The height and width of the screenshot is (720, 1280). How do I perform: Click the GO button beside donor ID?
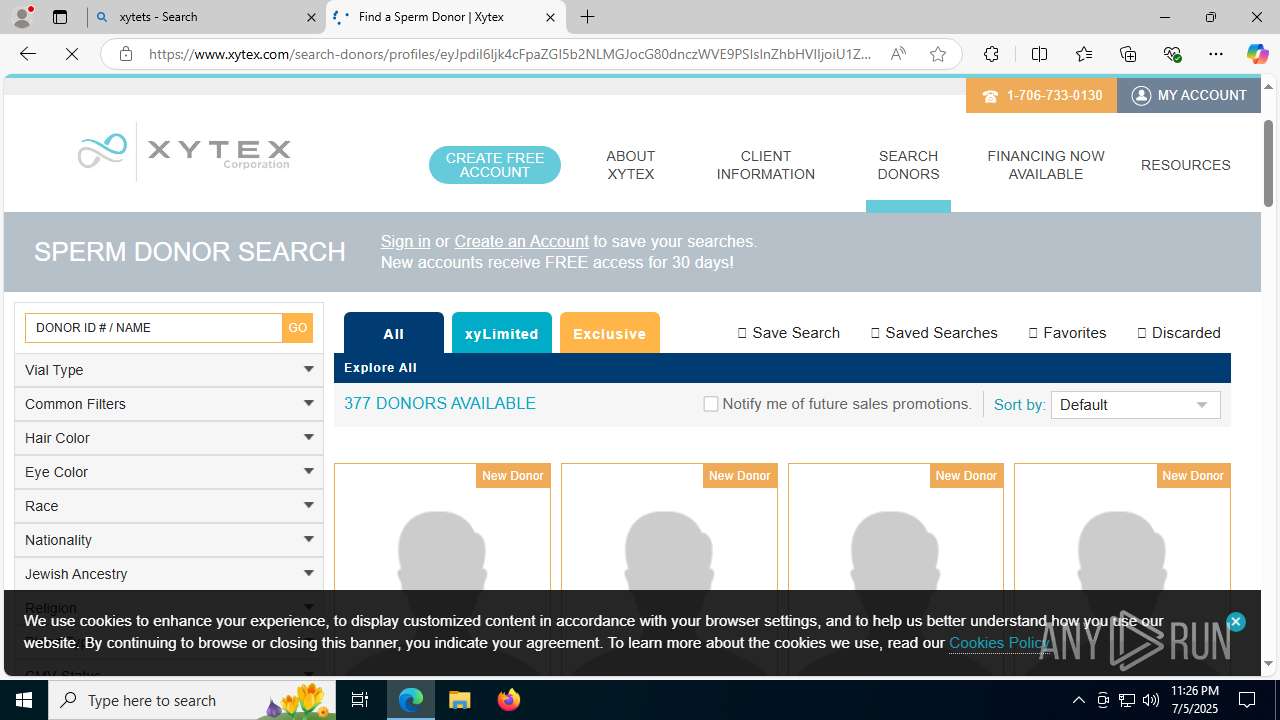click(x=298, y=328)
